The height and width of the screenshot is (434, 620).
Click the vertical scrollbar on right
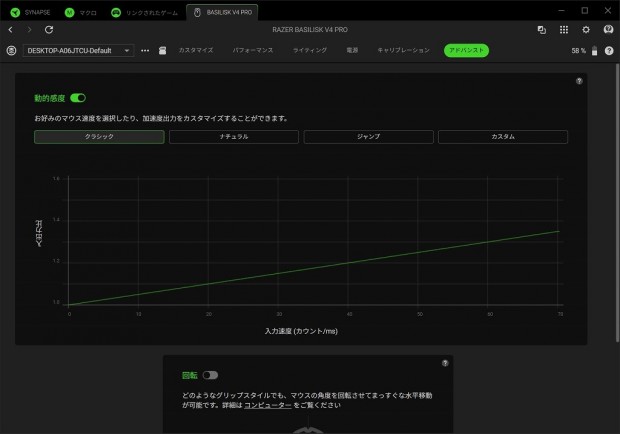617,202
